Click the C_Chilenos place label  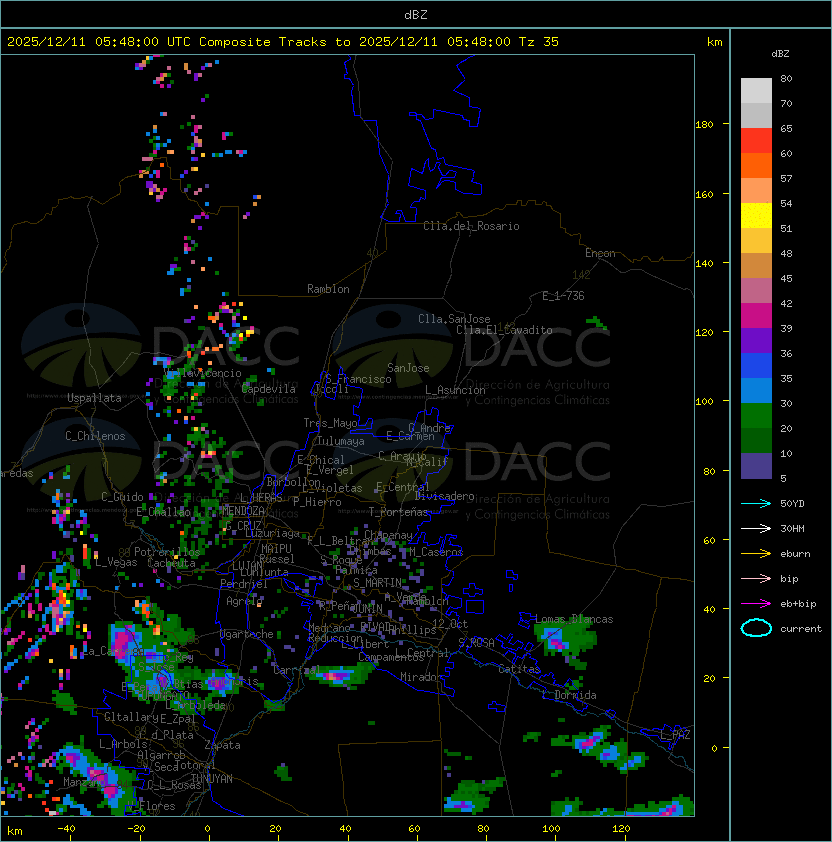tap(95, 436)
